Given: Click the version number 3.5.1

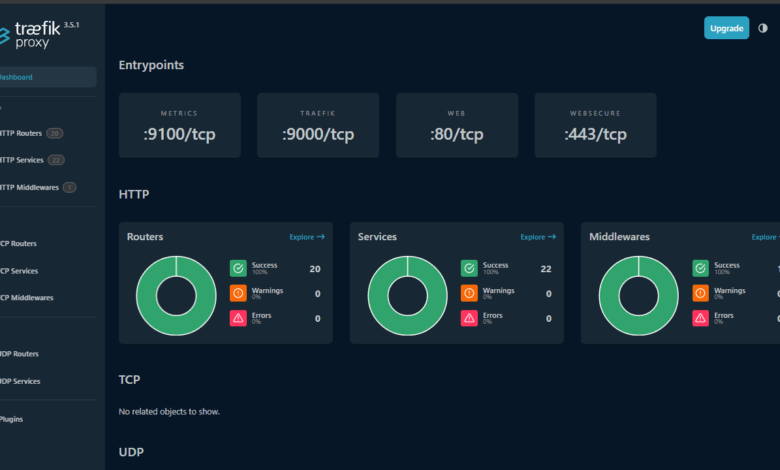Looking at the screenshot, I should (72, 25).
